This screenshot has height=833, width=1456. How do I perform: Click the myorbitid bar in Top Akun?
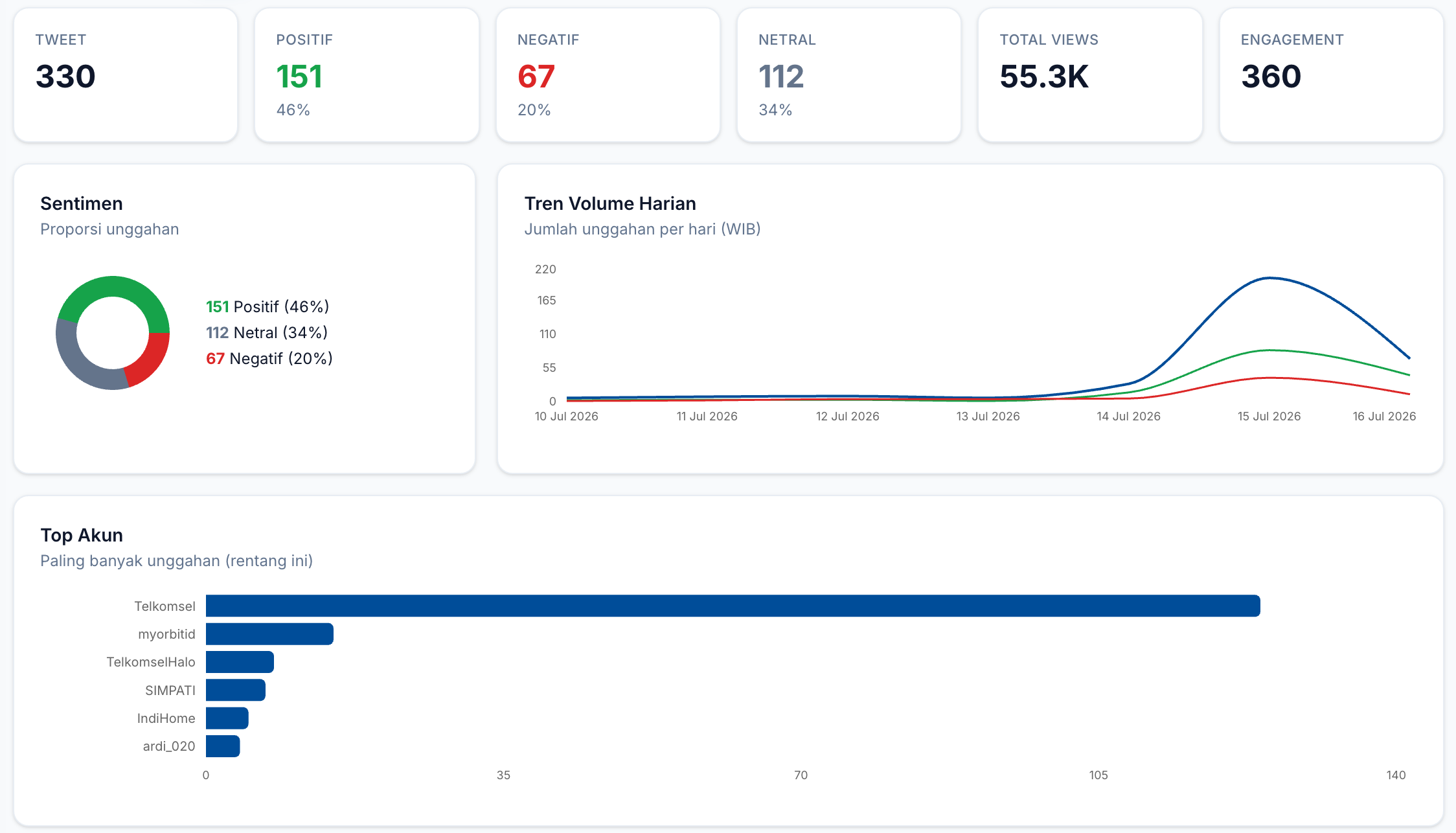(x=269, y=634)
